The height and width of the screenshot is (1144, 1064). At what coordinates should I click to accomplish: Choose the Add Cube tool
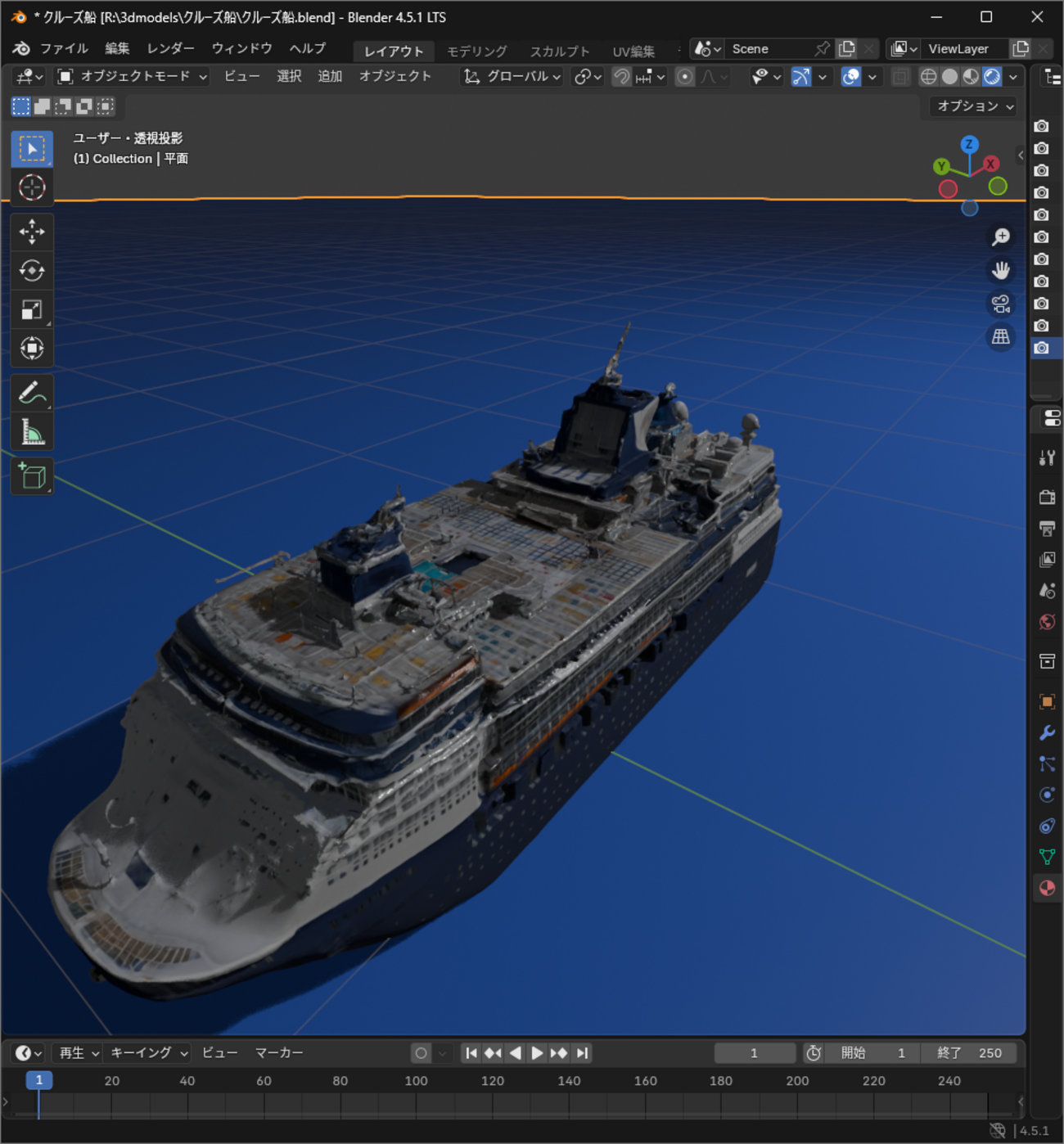(32, 476)
